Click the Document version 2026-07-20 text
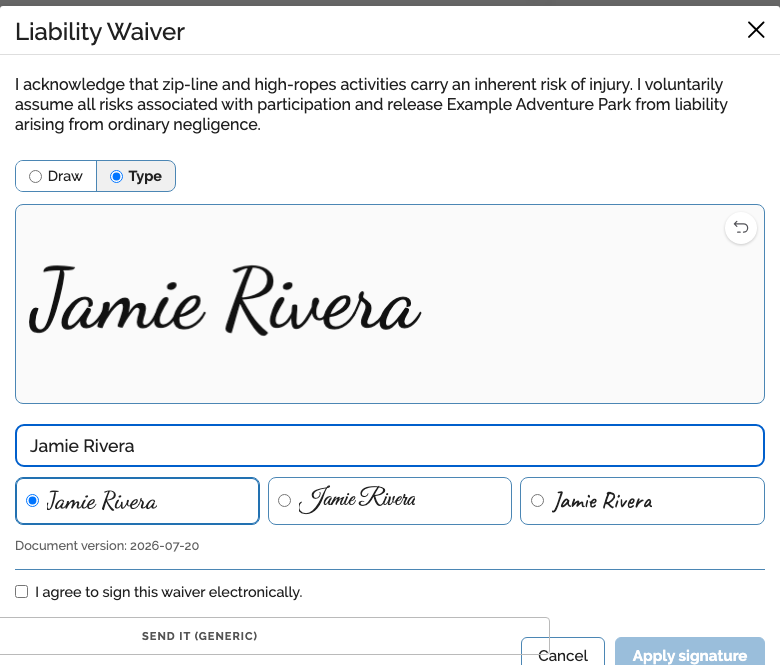780x665 pixels. pyautogui.click(x=107, y=546)
